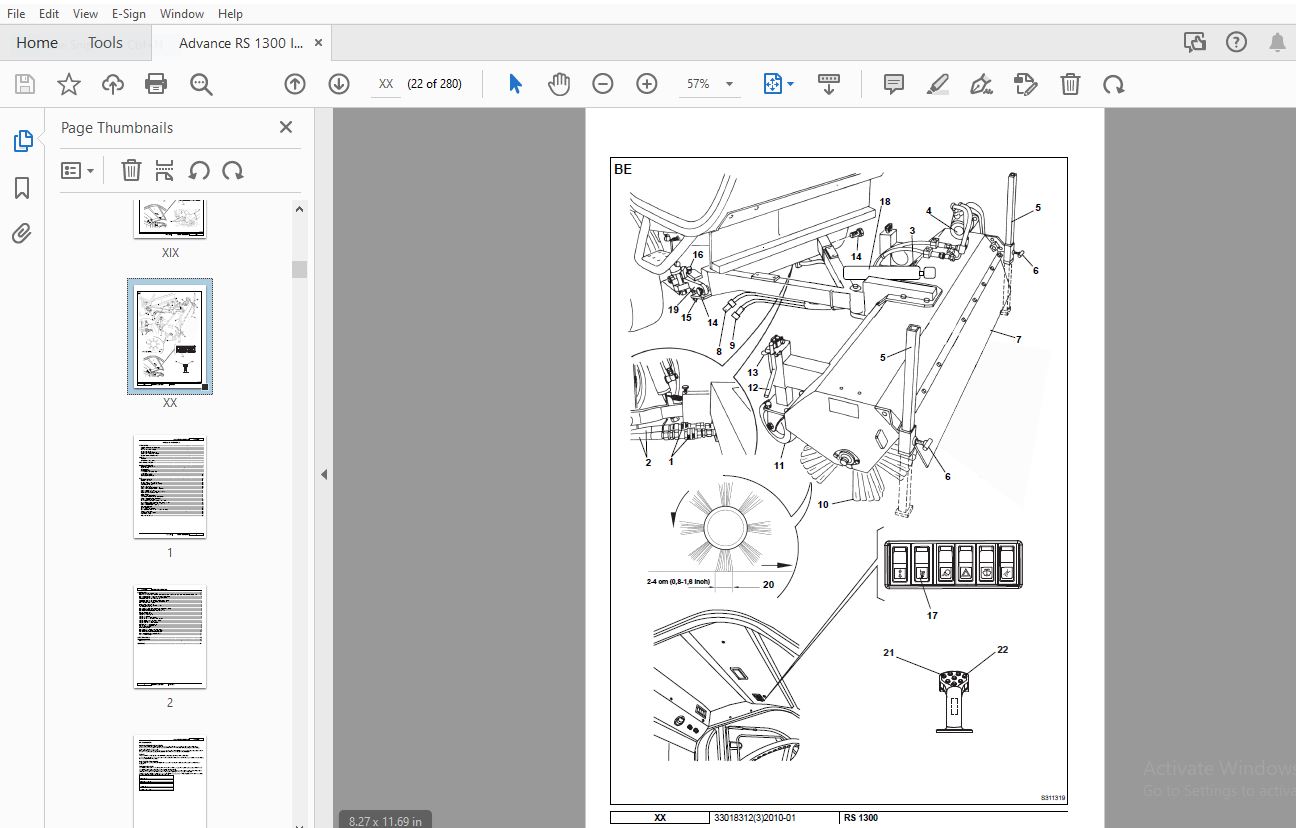The width and height of the screenshot is (1296, 828).
Task: Open the Add comment sticky note tool
Action: tap(894, 84)
